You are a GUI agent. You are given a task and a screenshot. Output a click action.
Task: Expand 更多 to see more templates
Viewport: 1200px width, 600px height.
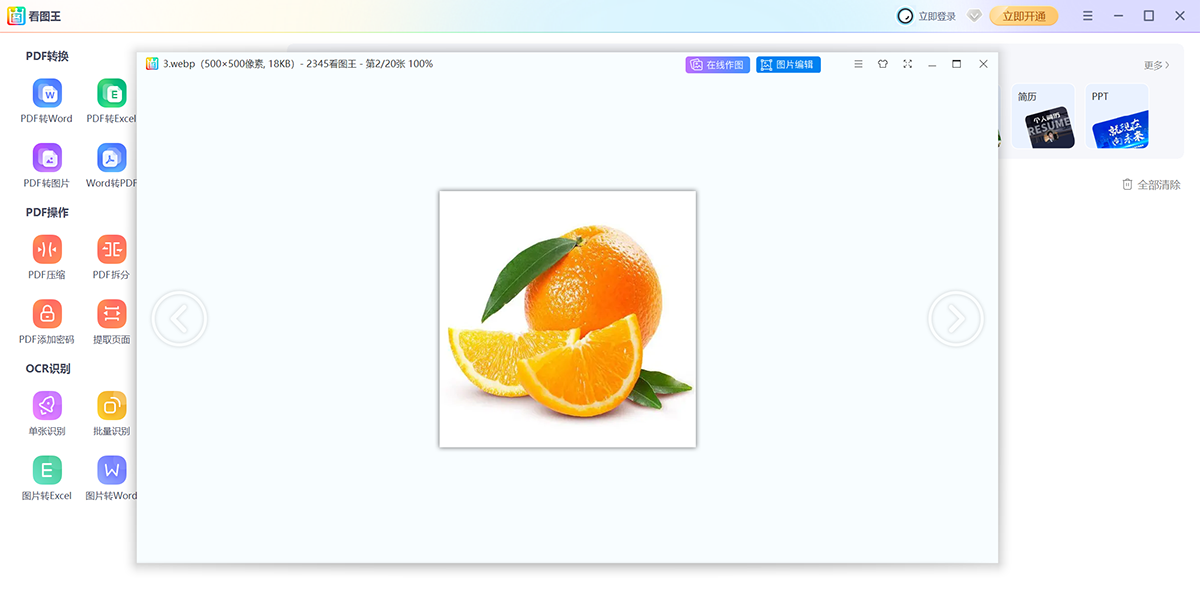(1158, 63)
